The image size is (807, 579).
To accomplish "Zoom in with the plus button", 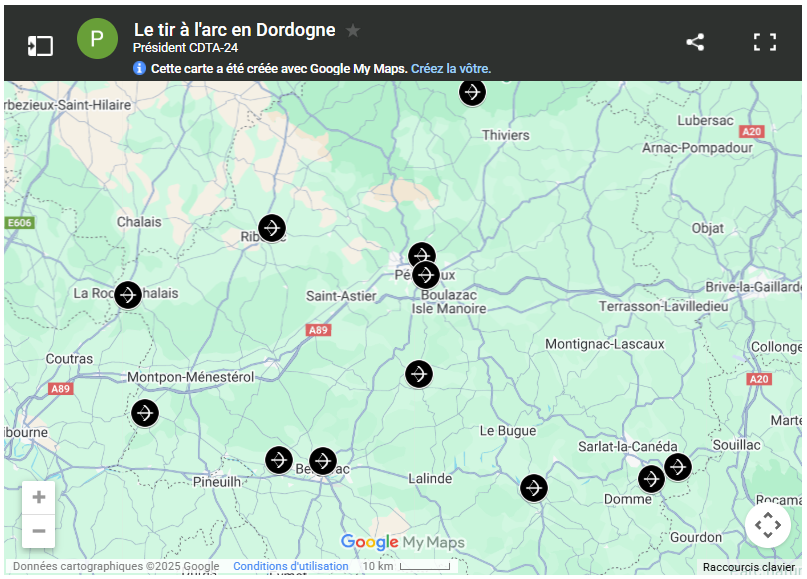I will [x=39, y=497].
